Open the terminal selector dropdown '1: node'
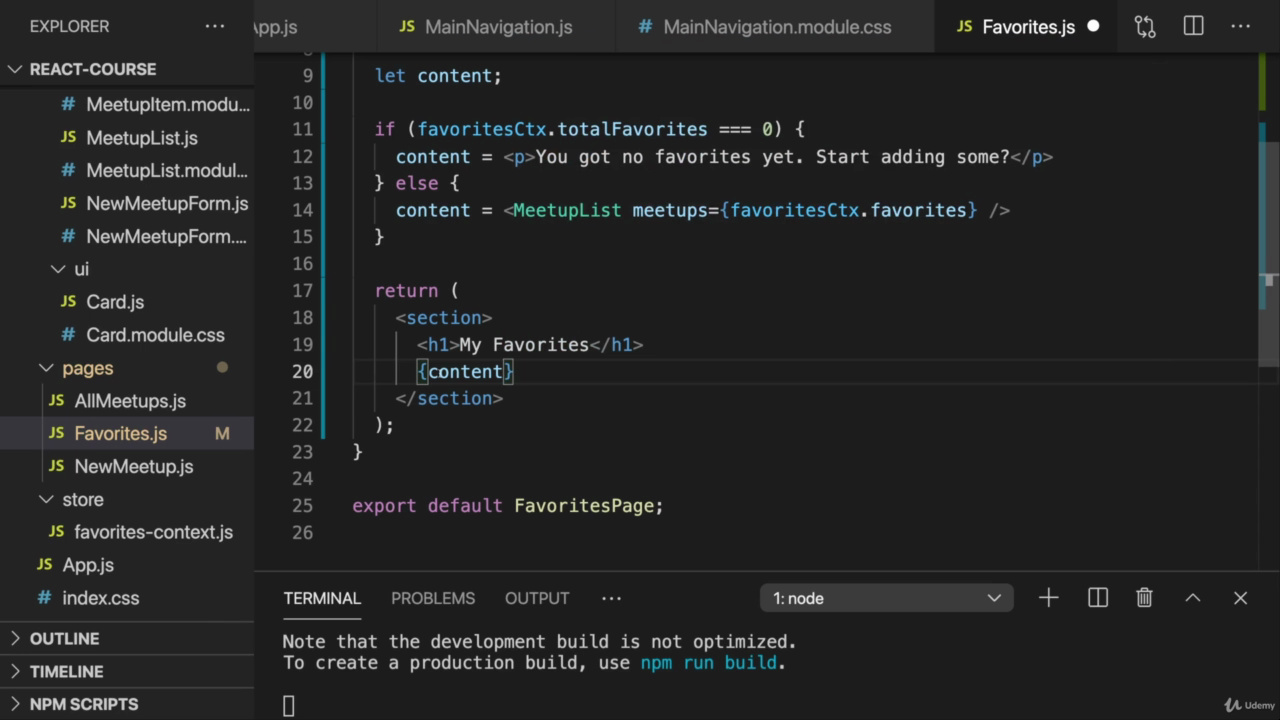This screenshot has width=1280, height=720. [x=886, y=598]
